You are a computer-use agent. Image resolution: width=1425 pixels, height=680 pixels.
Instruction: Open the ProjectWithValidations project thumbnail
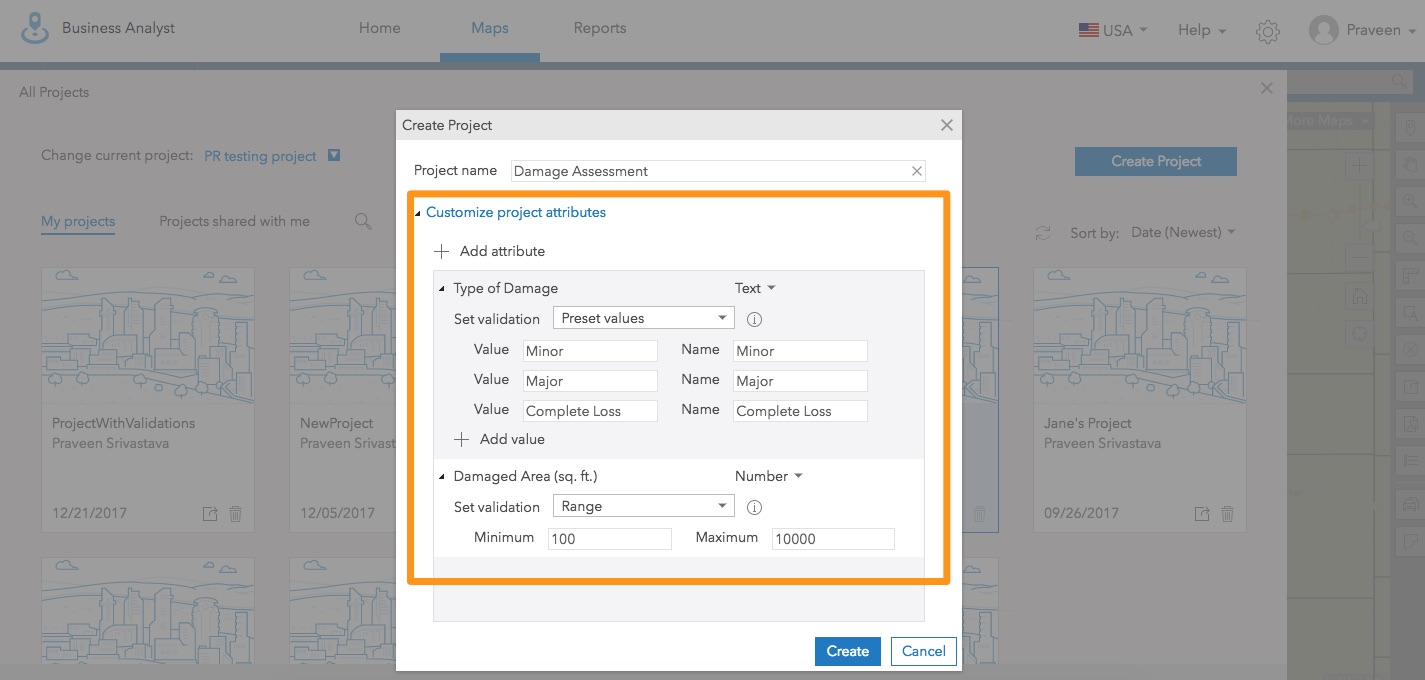point(148,334)
